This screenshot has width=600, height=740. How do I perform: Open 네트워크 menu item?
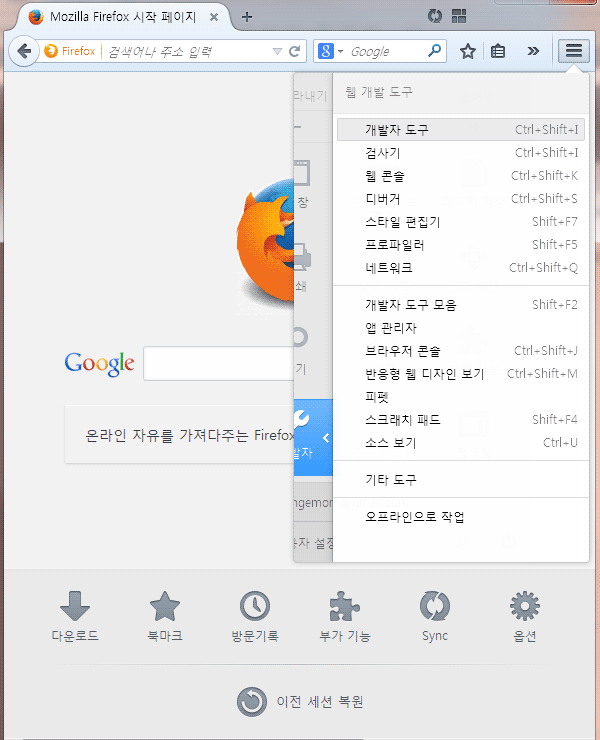coord(461,268)
